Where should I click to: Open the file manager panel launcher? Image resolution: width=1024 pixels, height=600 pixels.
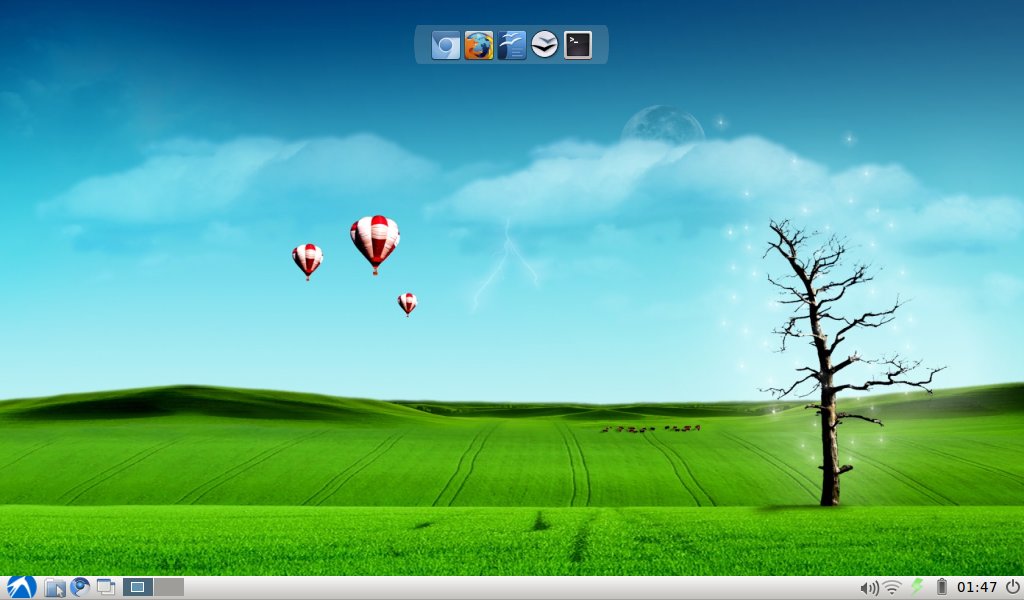(x=55, y=588)
